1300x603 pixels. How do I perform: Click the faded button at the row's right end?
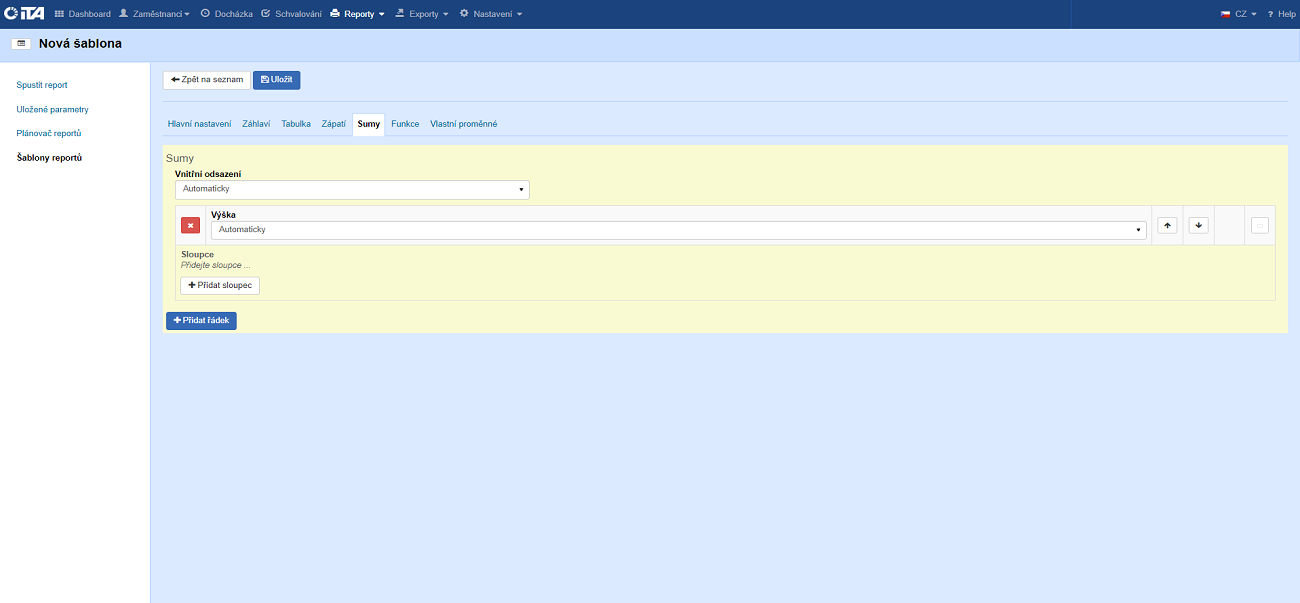[x=1260, y=225]
